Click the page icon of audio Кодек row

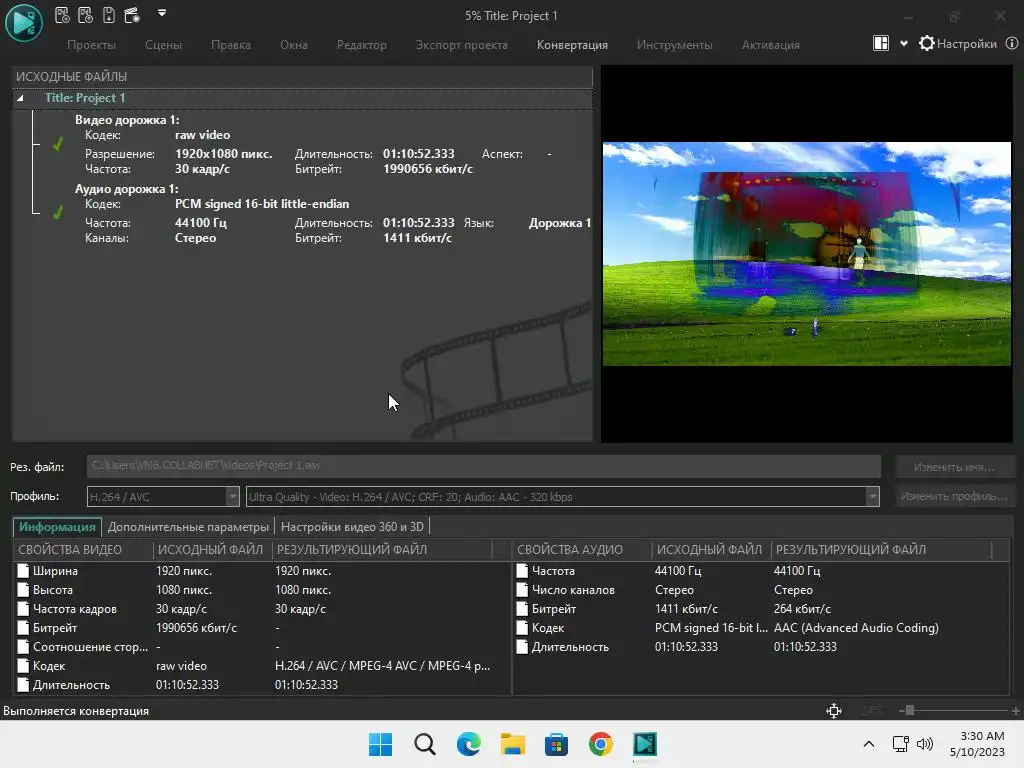tap(522, 628)
